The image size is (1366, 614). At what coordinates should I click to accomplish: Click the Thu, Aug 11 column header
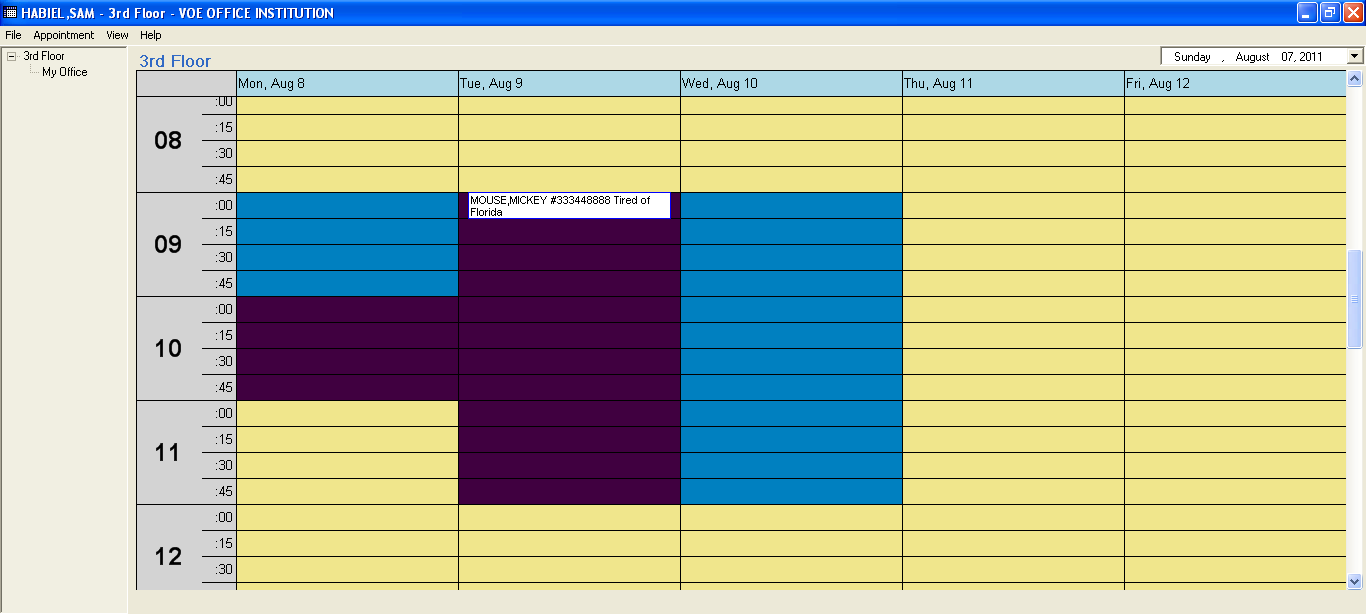(x=1013, y=83)
